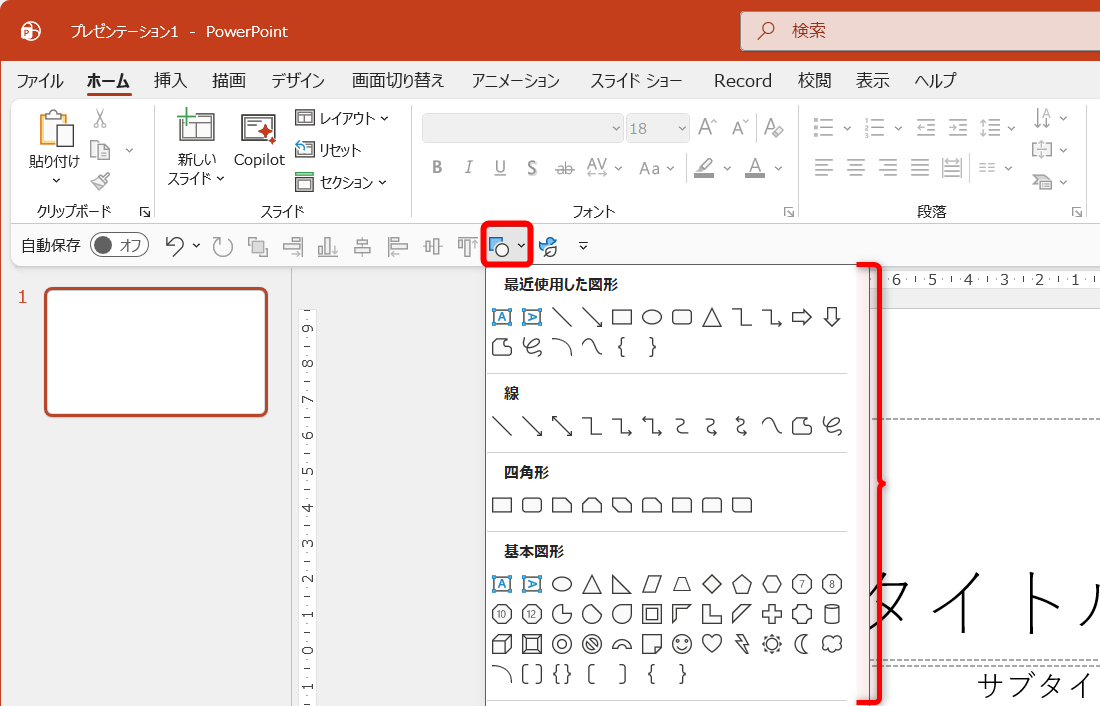Pick the freeform scribble tool under 線

[833, 425]
